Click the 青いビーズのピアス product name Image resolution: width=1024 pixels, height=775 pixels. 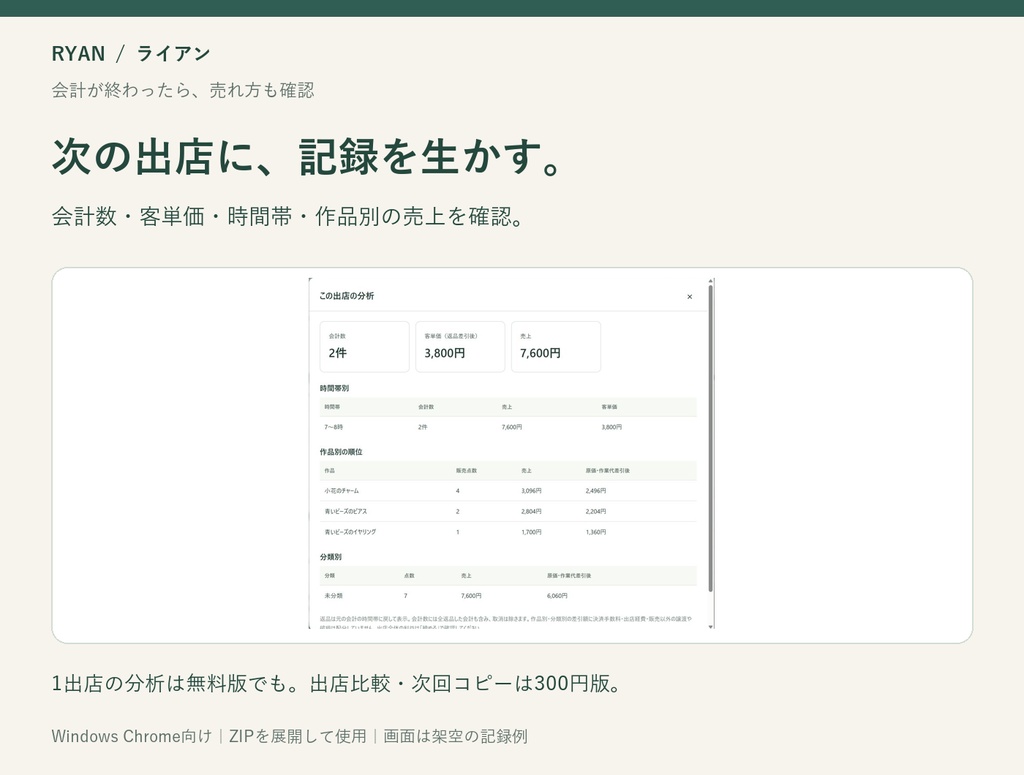[345, 512]
